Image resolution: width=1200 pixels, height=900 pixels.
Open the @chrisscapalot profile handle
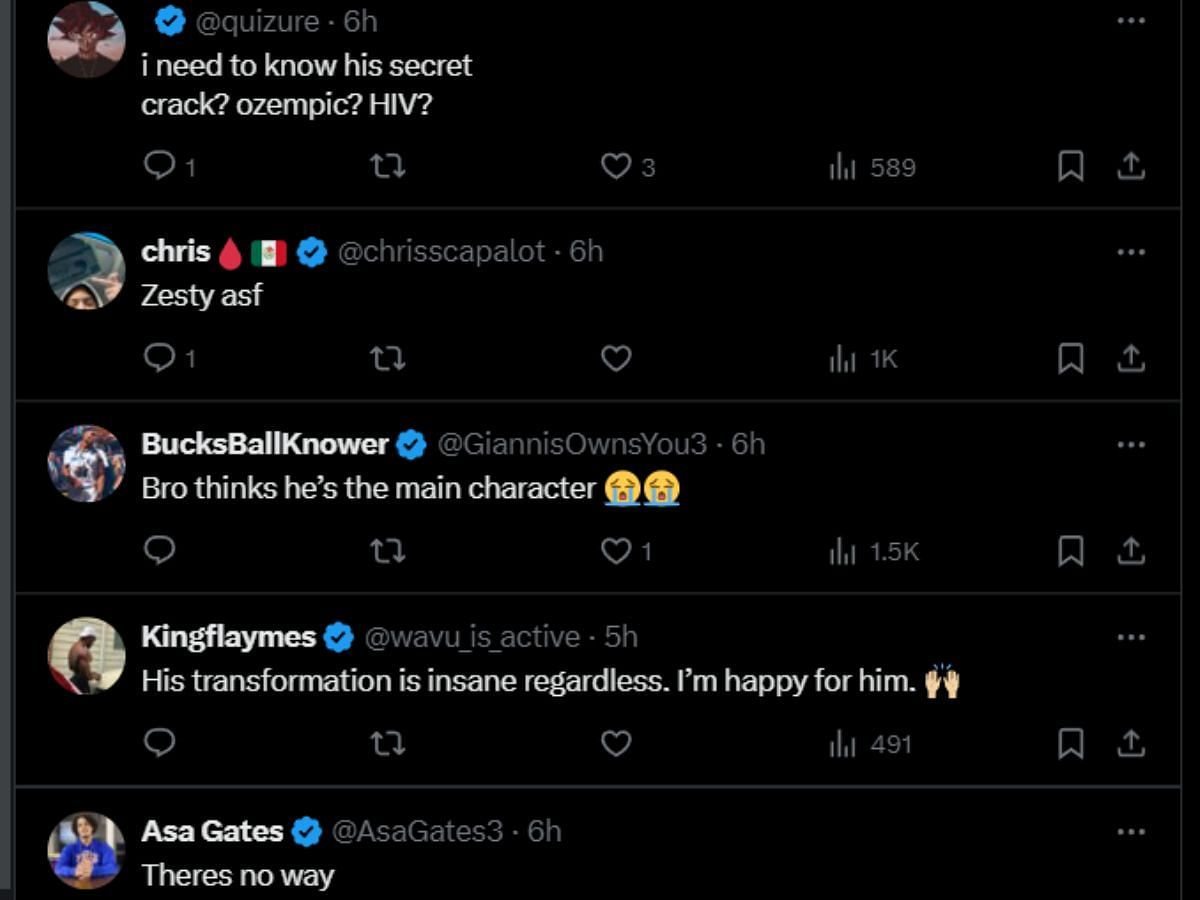441,252
